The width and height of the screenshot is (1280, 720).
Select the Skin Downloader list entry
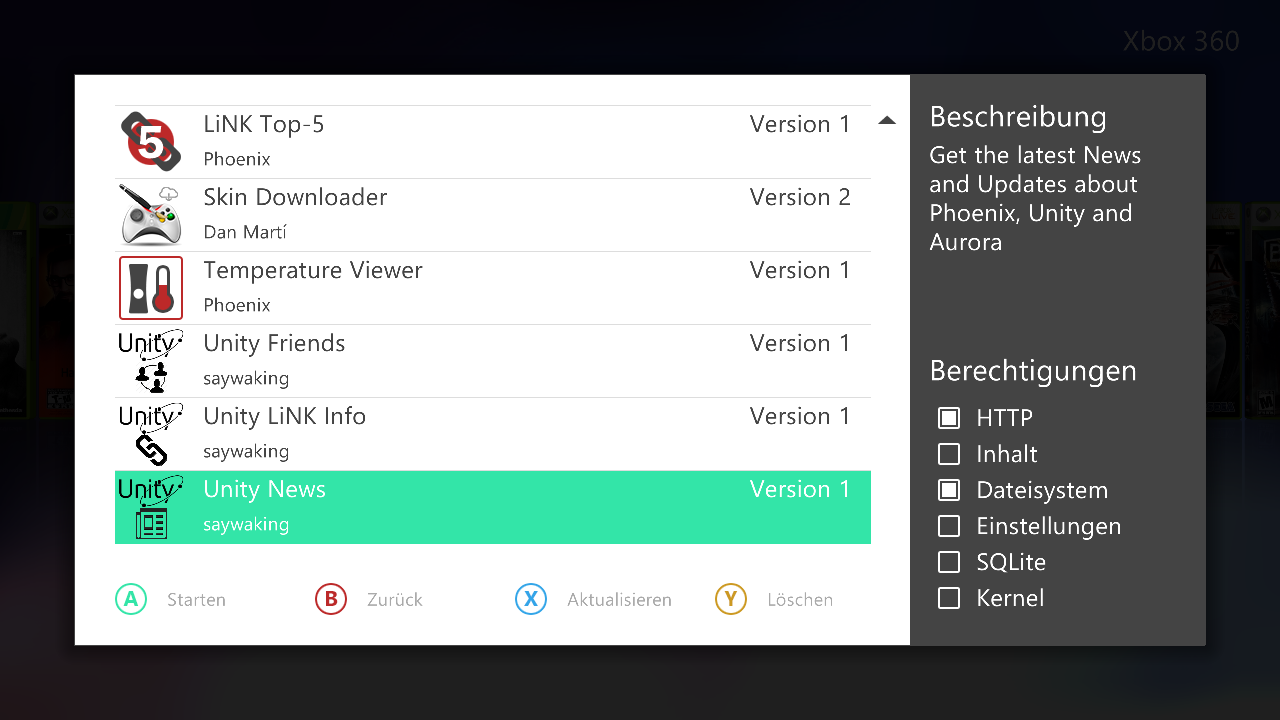click(493, 215)
